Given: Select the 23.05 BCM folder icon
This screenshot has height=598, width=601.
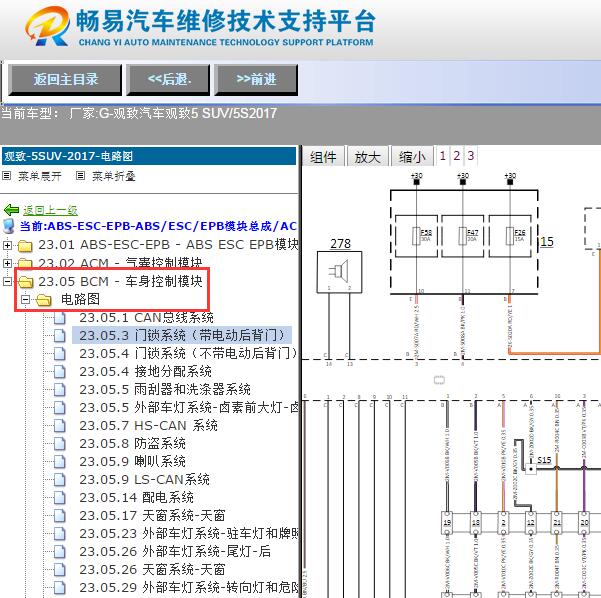Looking at the screenshot, I should tap(26, 282).
